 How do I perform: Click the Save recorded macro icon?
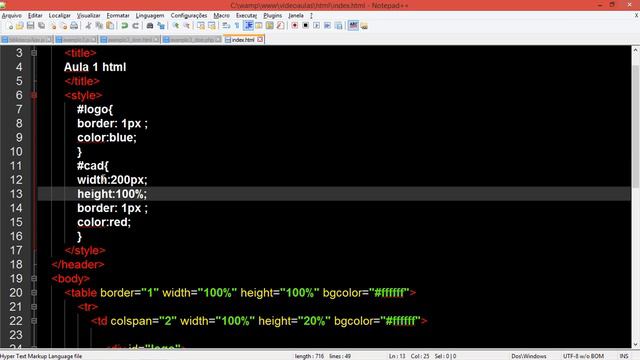[x=338, y=26]
